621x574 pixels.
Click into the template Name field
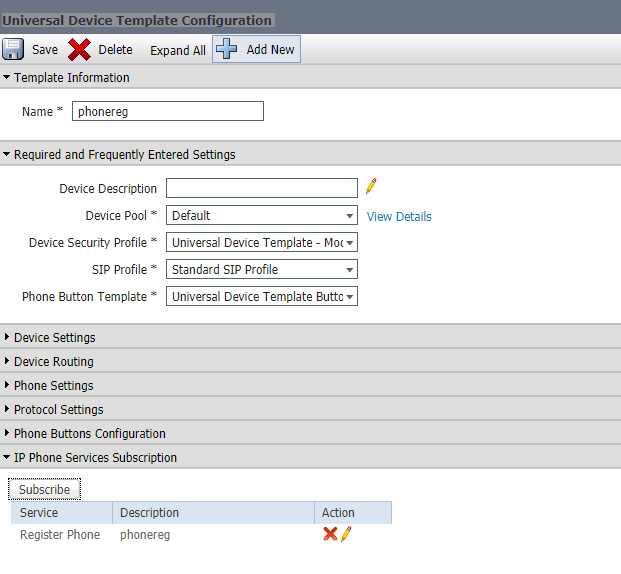[167, 112]
